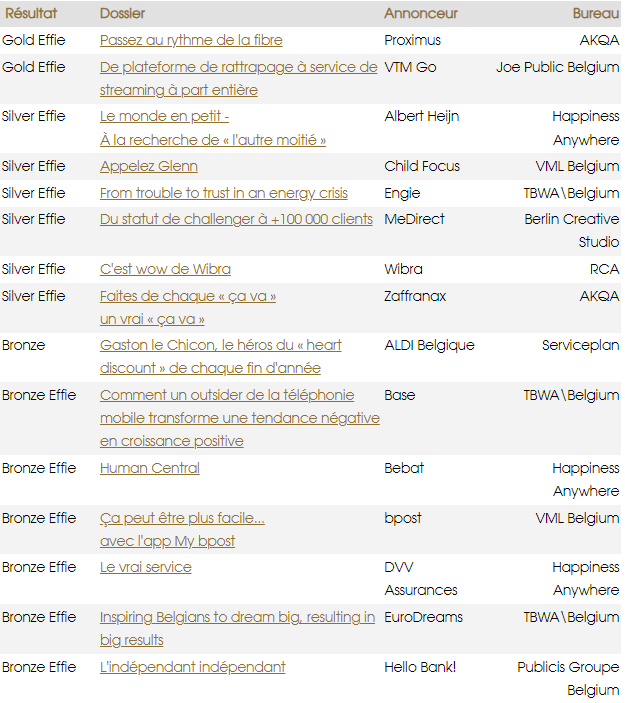Open 'Du statut de challenger à +100 000 clients'
625x703 pixels.
[x=236, y=219]
